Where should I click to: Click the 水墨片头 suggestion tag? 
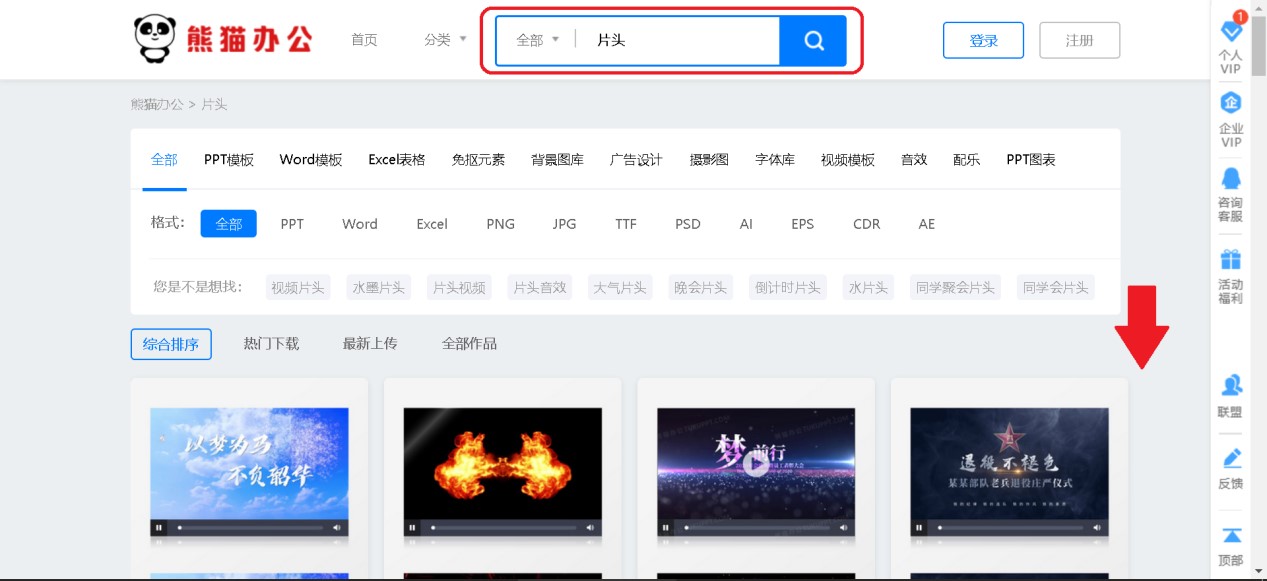pos(379,288)
